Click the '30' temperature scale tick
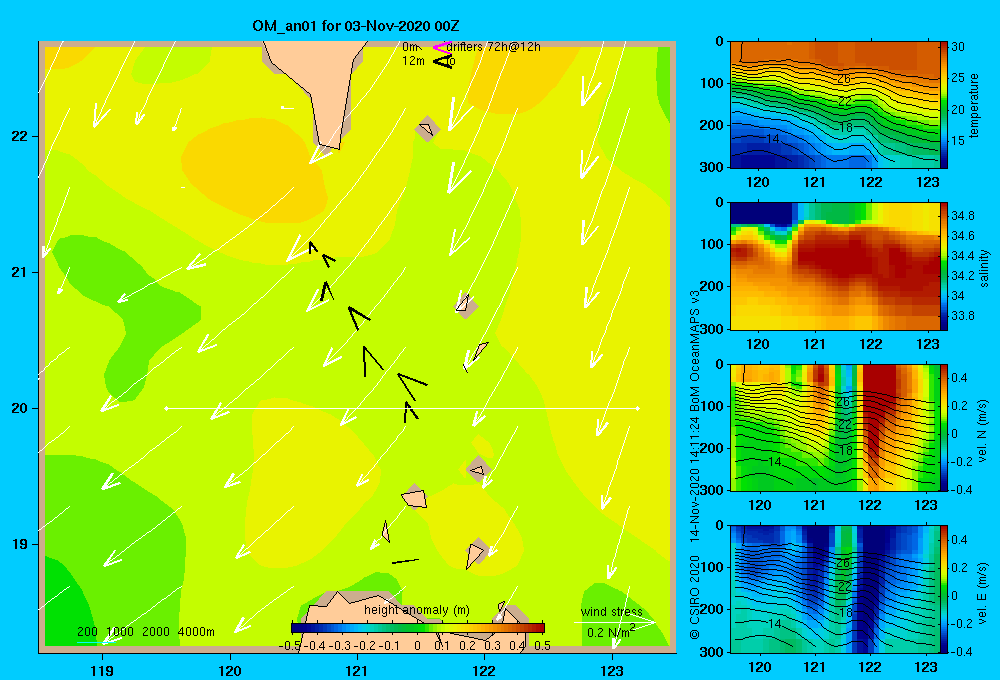The height and width of the screenshot is (680, 1000). click(958, 47)
